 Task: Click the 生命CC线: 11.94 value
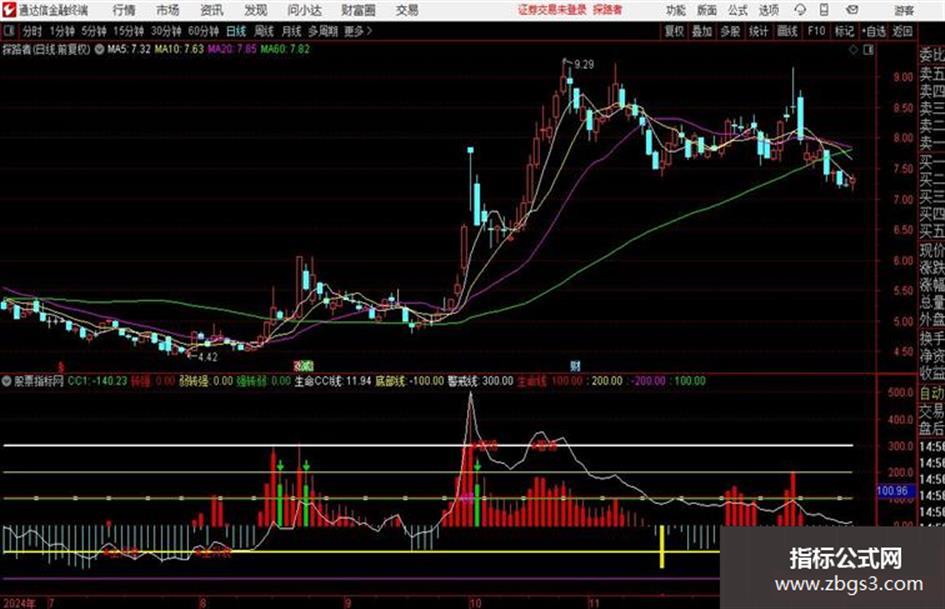[333, 381]
